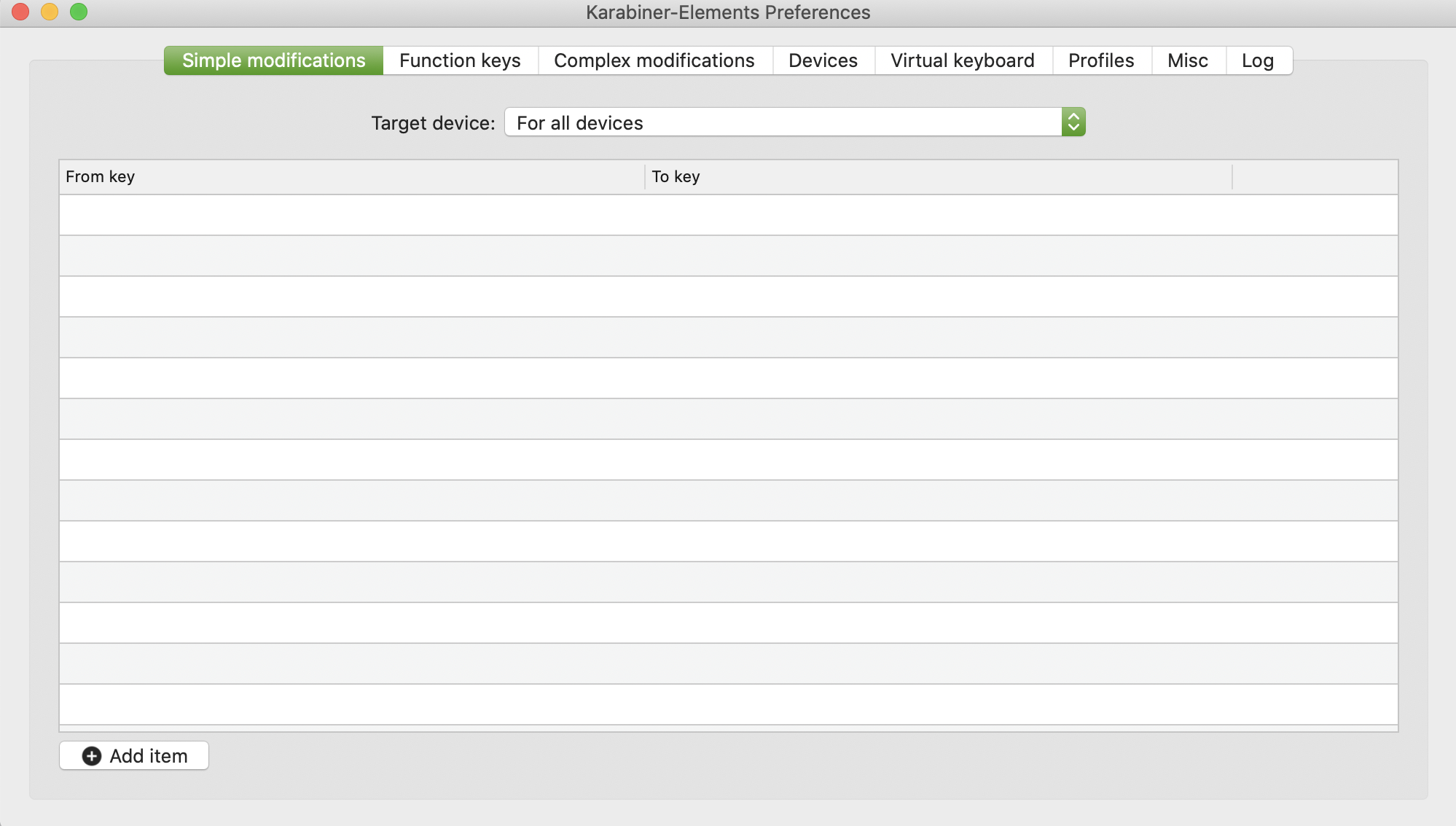Click the plus icon on Add item

coord(90,755)
